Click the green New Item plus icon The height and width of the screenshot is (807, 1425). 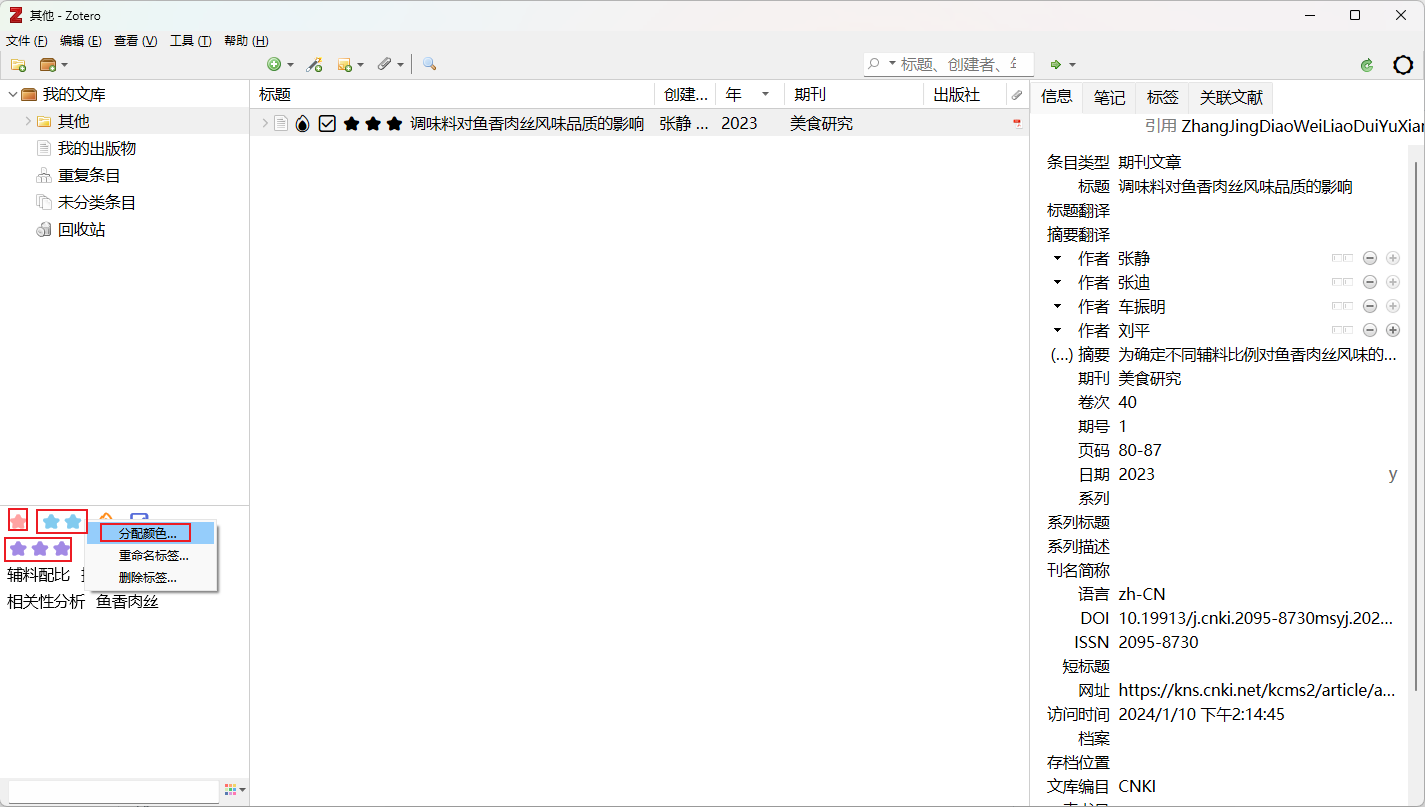tap(273, 65)
